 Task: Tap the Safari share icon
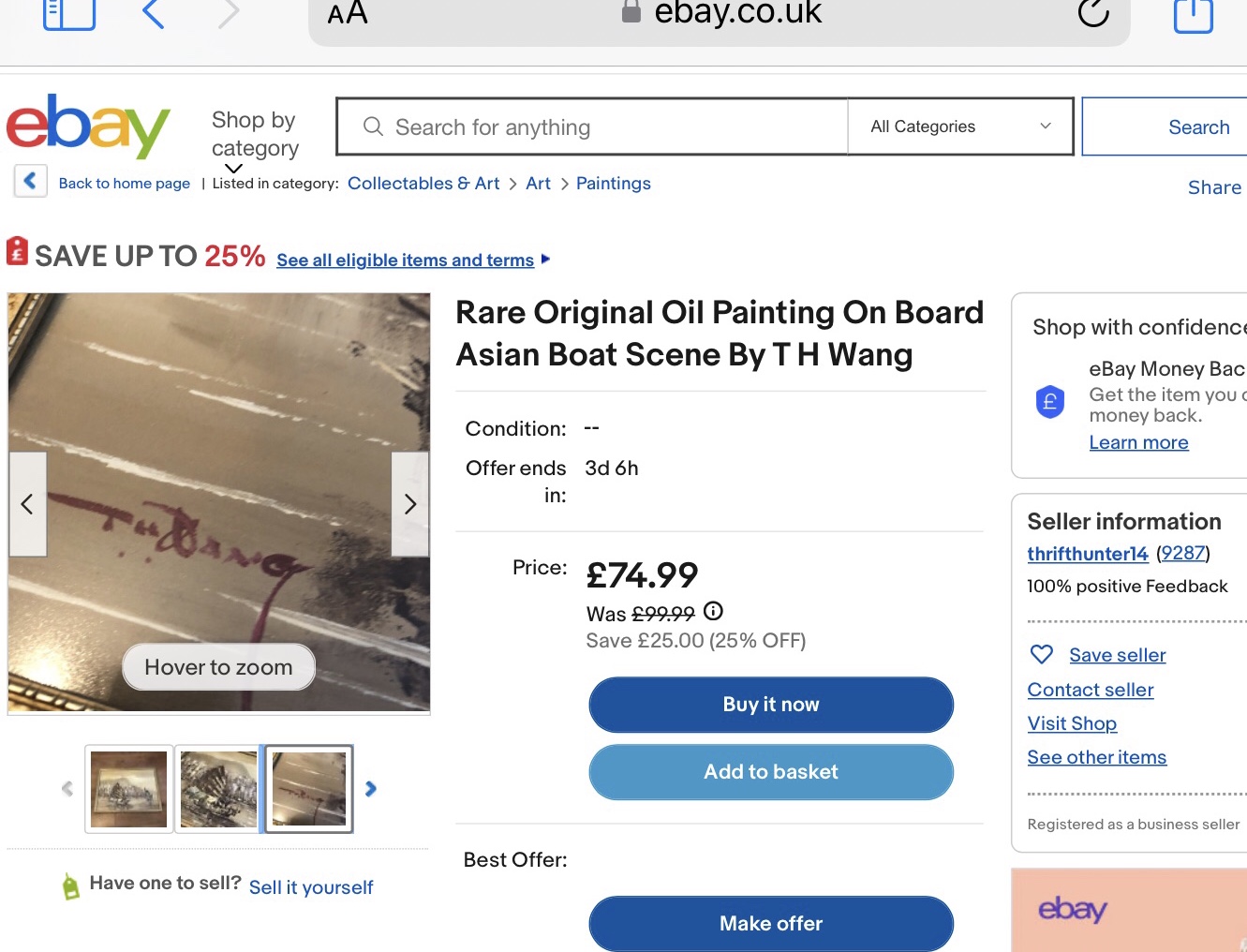click(1193, 15)
